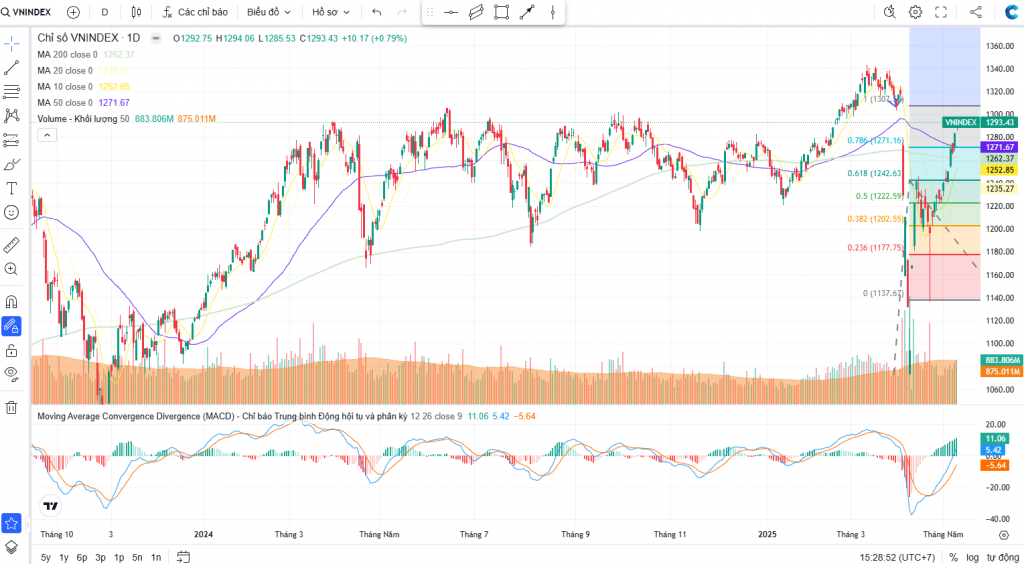1024x564 pixels.
Task: Click the MA 200 close indicator label
Action: click(x=67, y=55)
